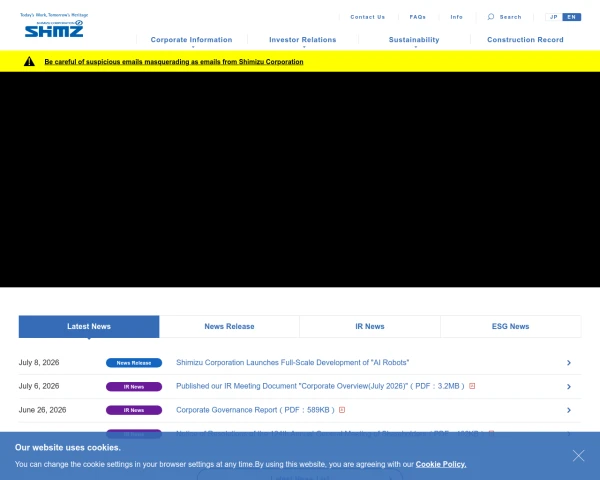Screen dimensions: 600x480
Task: Switch language to JP
Action: pyautogui.click(x=554, y=17)
